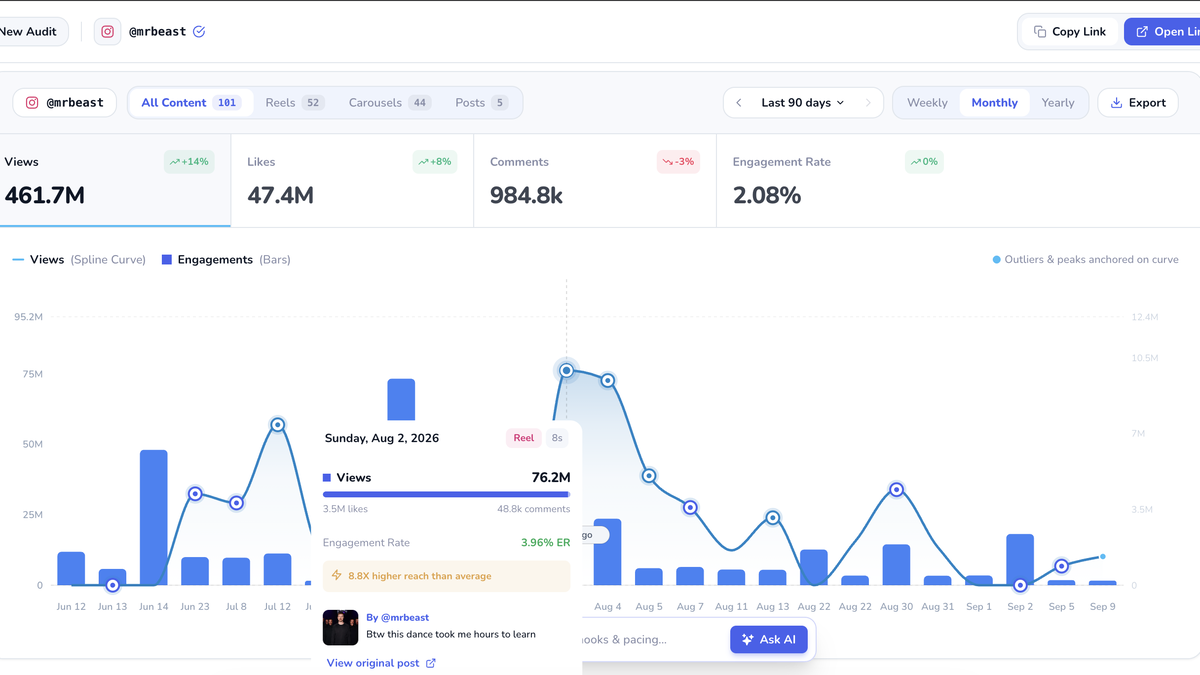This screenshot has width=1200, height=675.
Task: Click the Reel tag in the tooltip
Action: click(x=524, y=438)
